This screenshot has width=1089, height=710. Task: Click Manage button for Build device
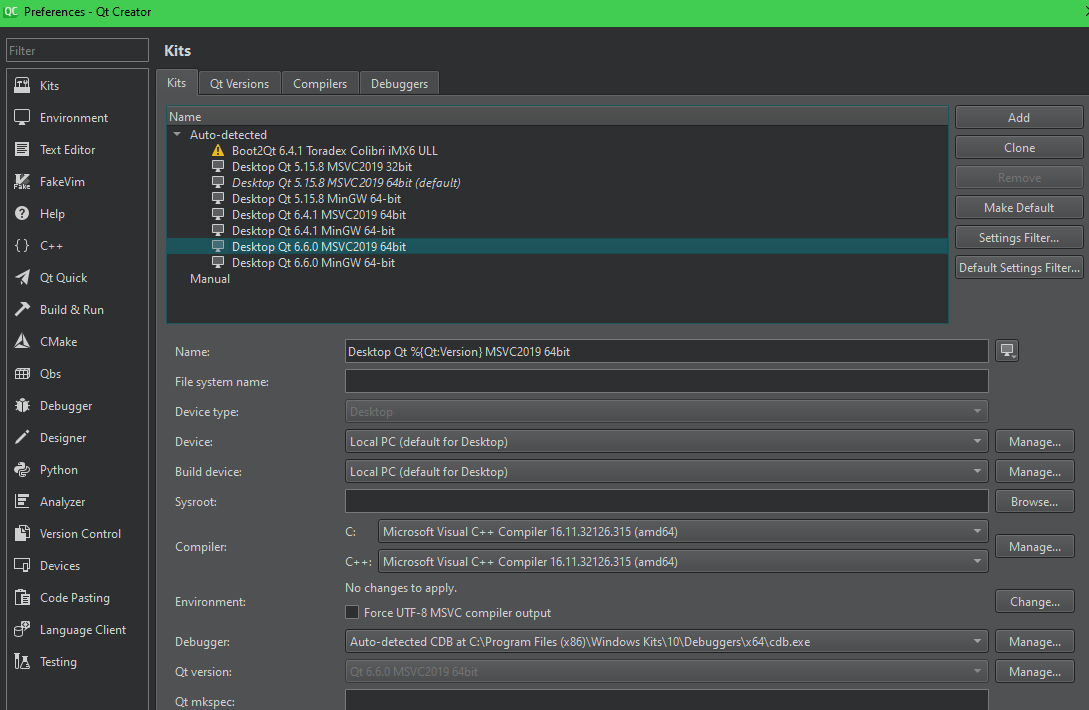(x=1035, y=471)
